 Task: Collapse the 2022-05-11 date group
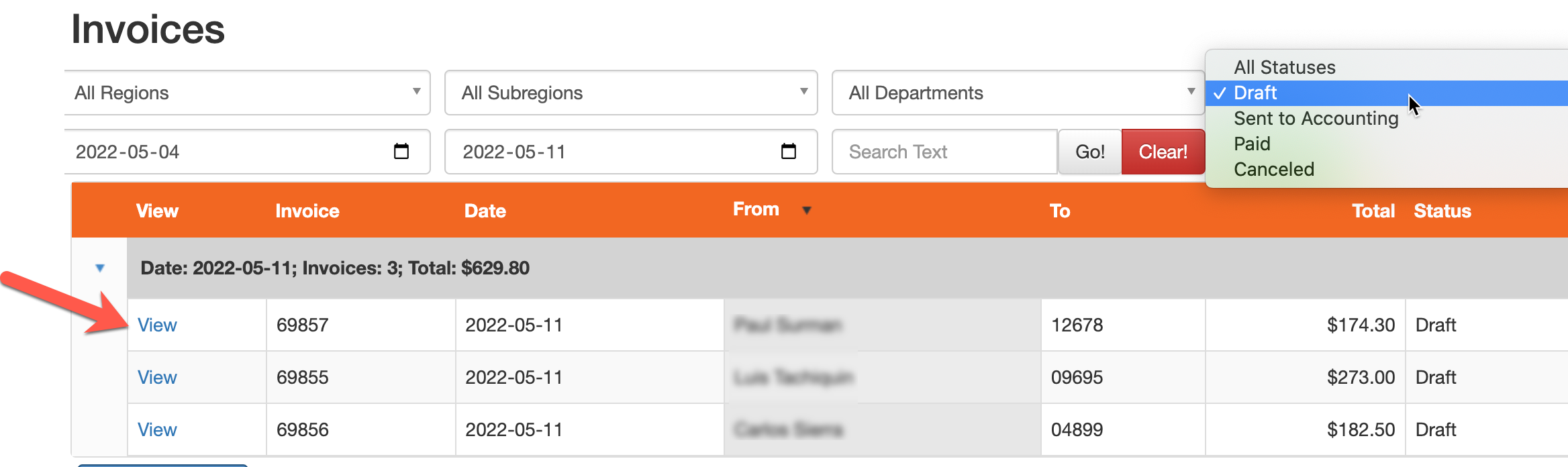pos(100,268)
